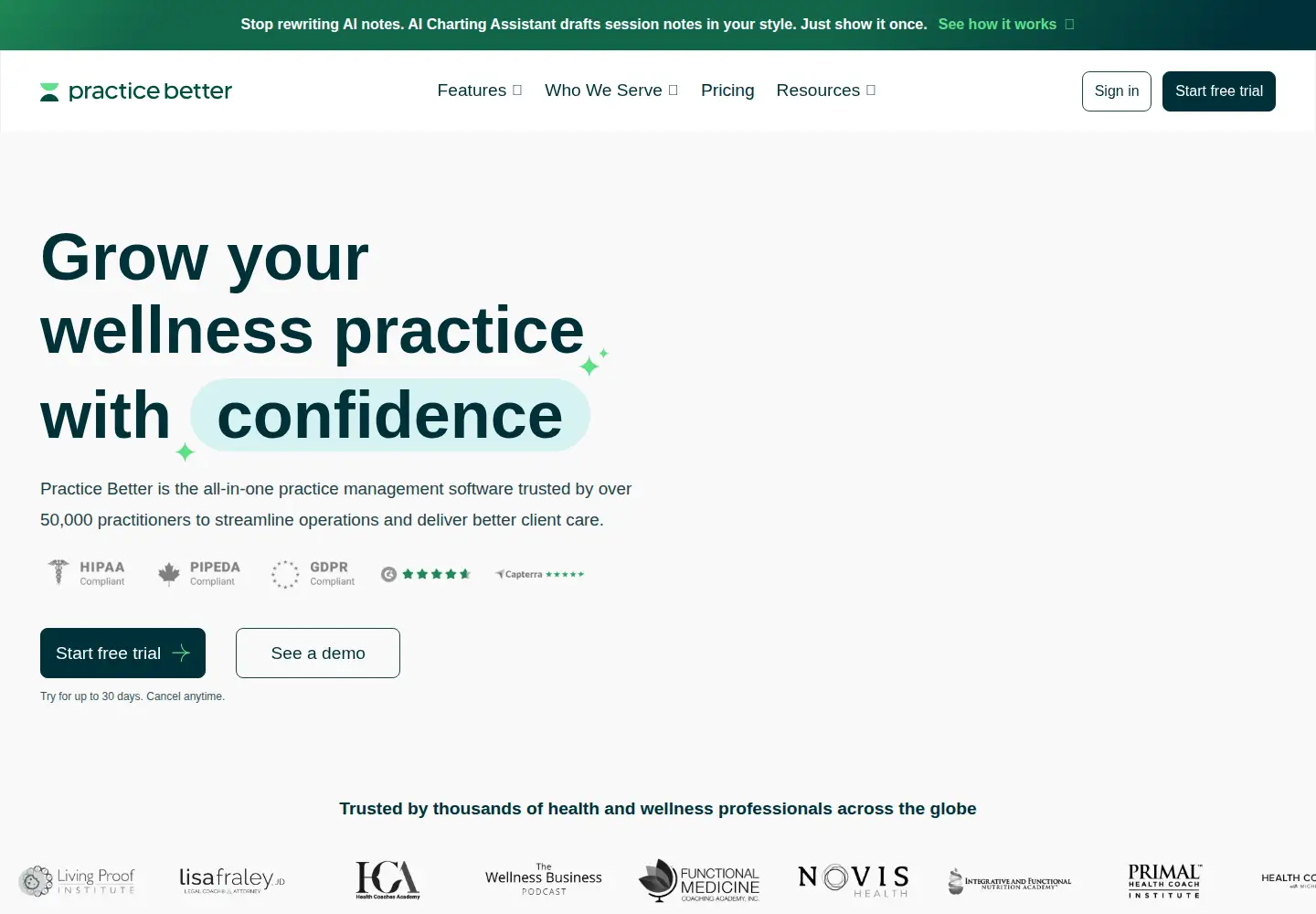Screen dimensions: 1316x914
Task: Click the hero Start free trial button
Action: 122,654
